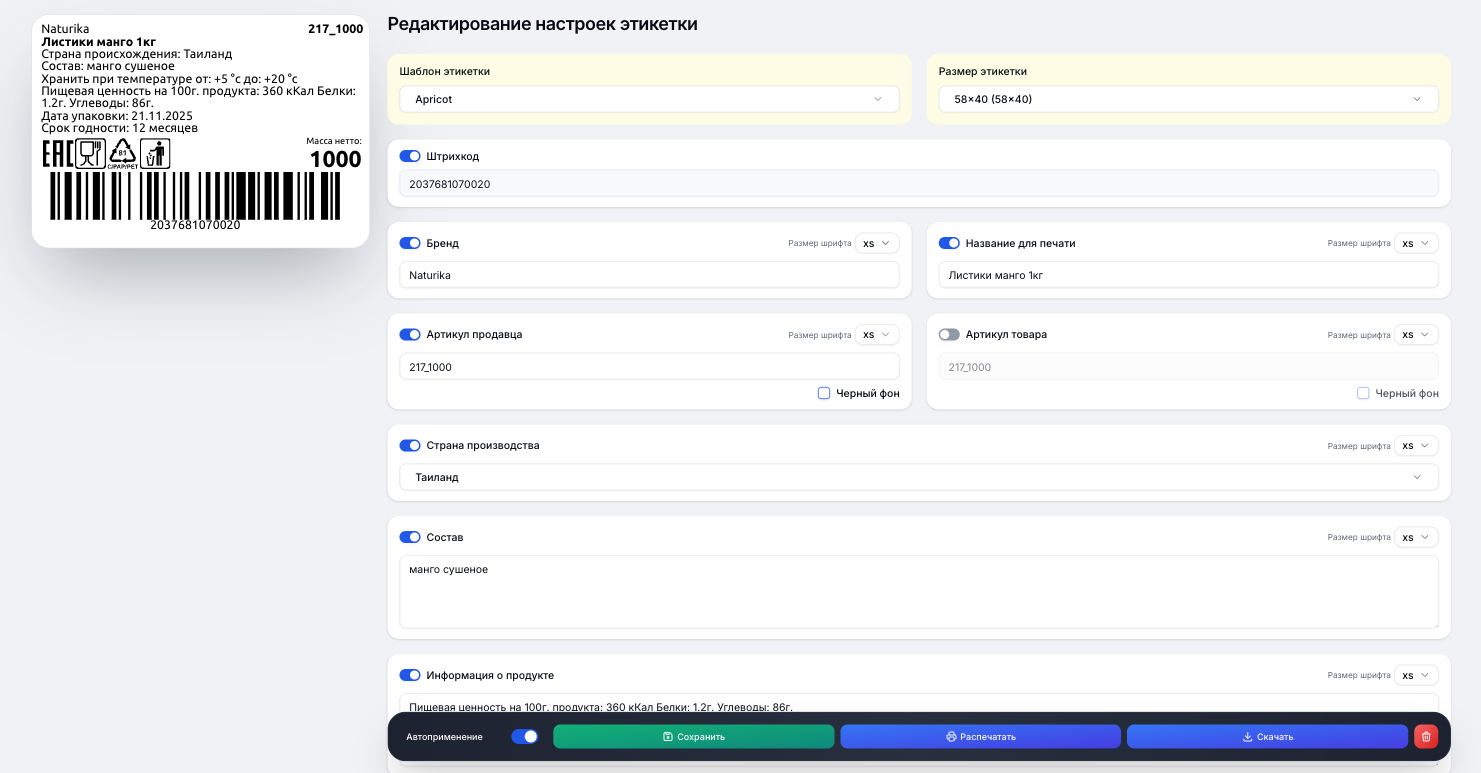Click the barcode number input field
Viewport: 1481px width, 773px height.
918,184
